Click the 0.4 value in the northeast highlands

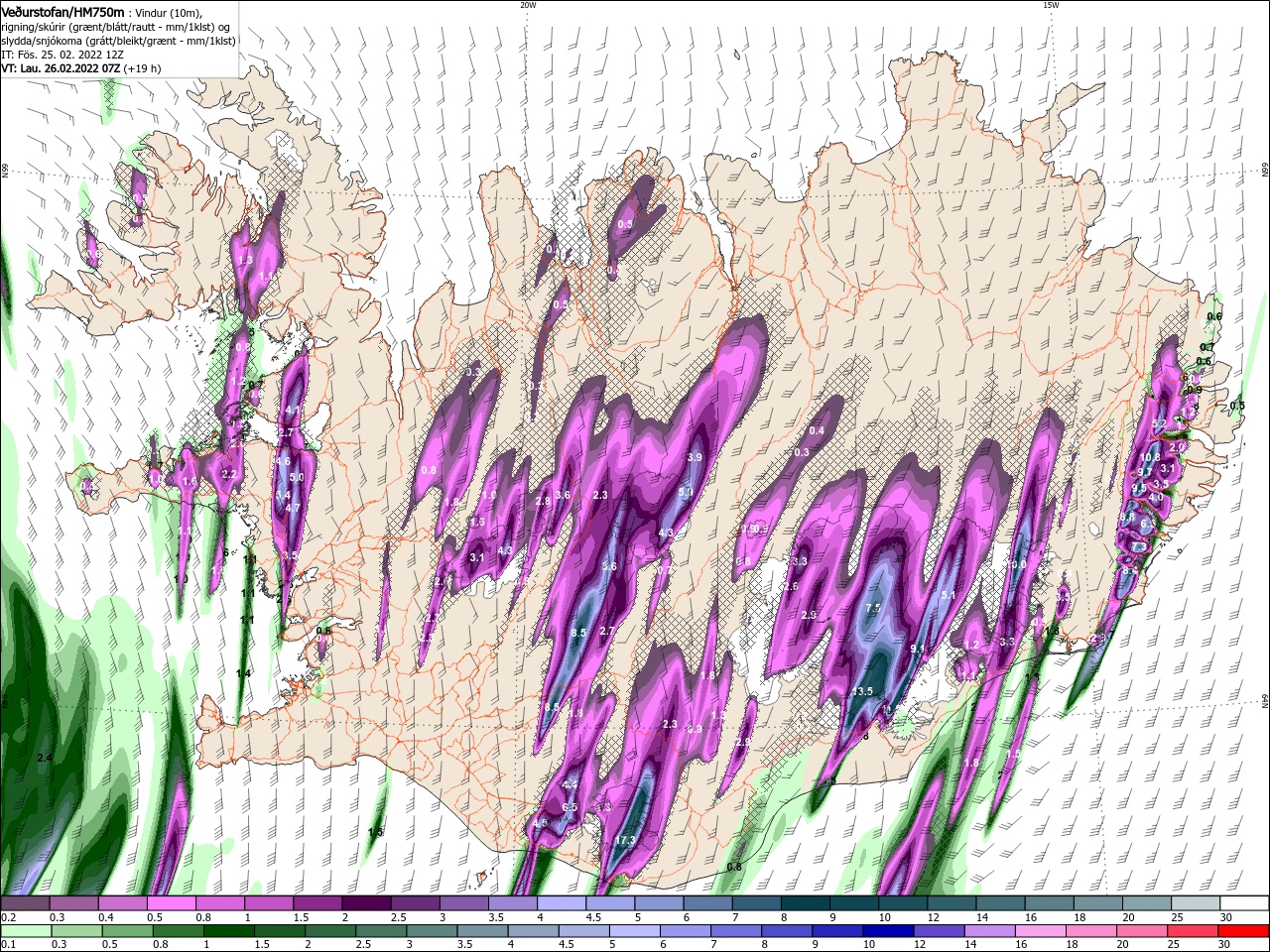click(x=817, y=430)
